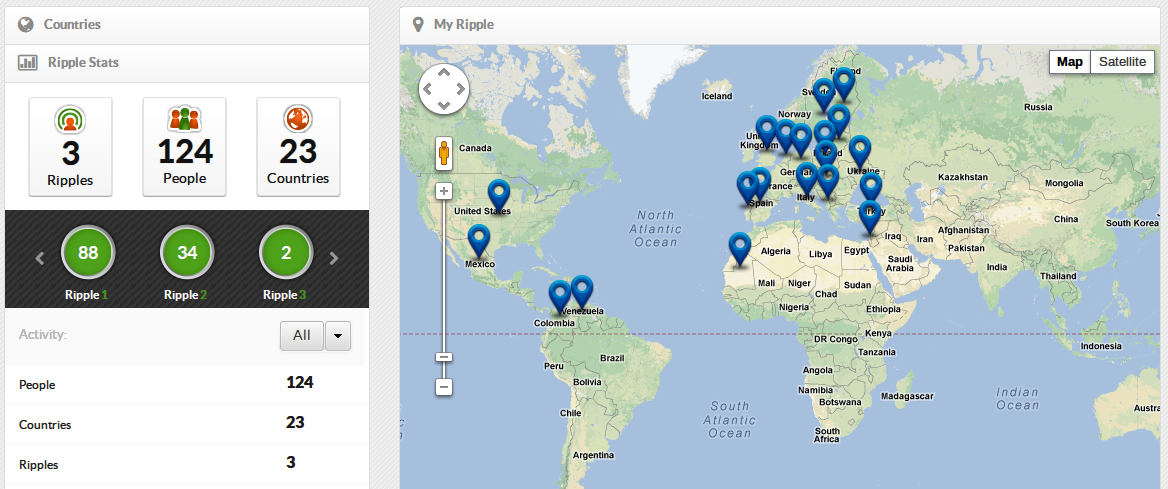The height and width of the screenshot is (489, 1168).
Task: Zoom in the map with plus button
Action: click(x=444, y=192)
